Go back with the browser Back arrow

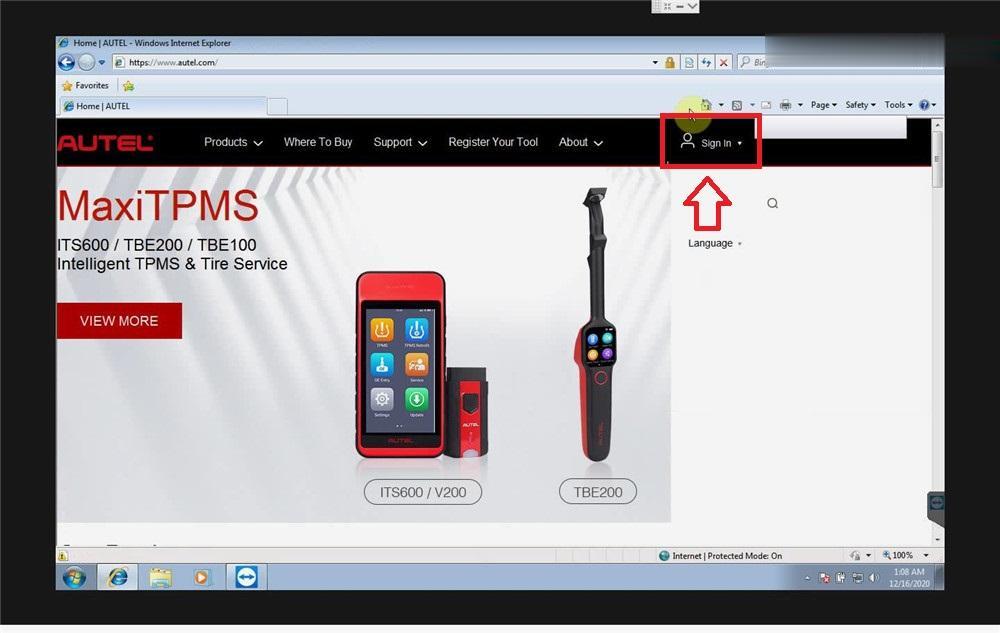pos(66,62)
